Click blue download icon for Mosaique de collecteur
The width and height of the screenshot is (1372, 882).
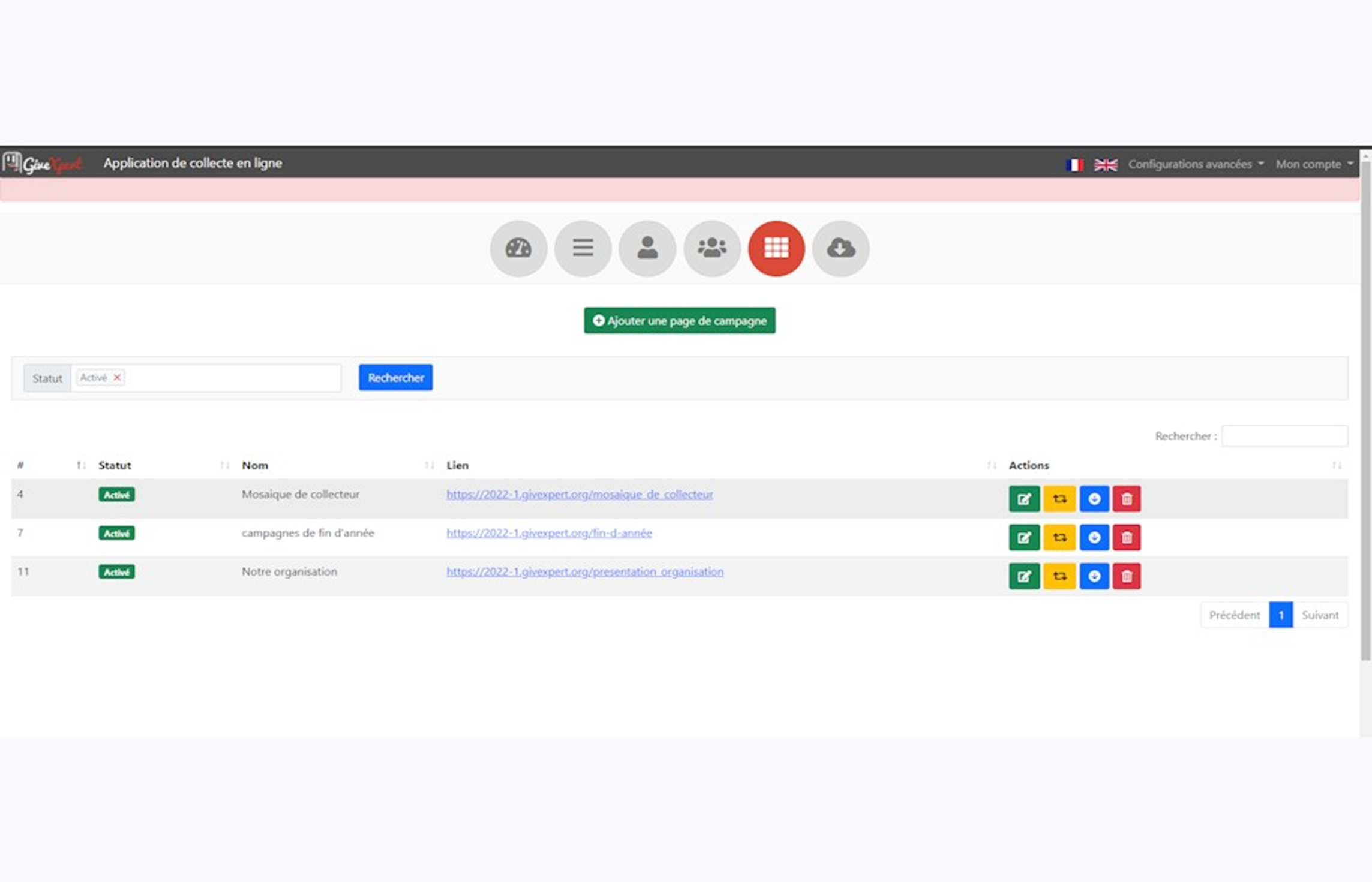[1094, 499]
